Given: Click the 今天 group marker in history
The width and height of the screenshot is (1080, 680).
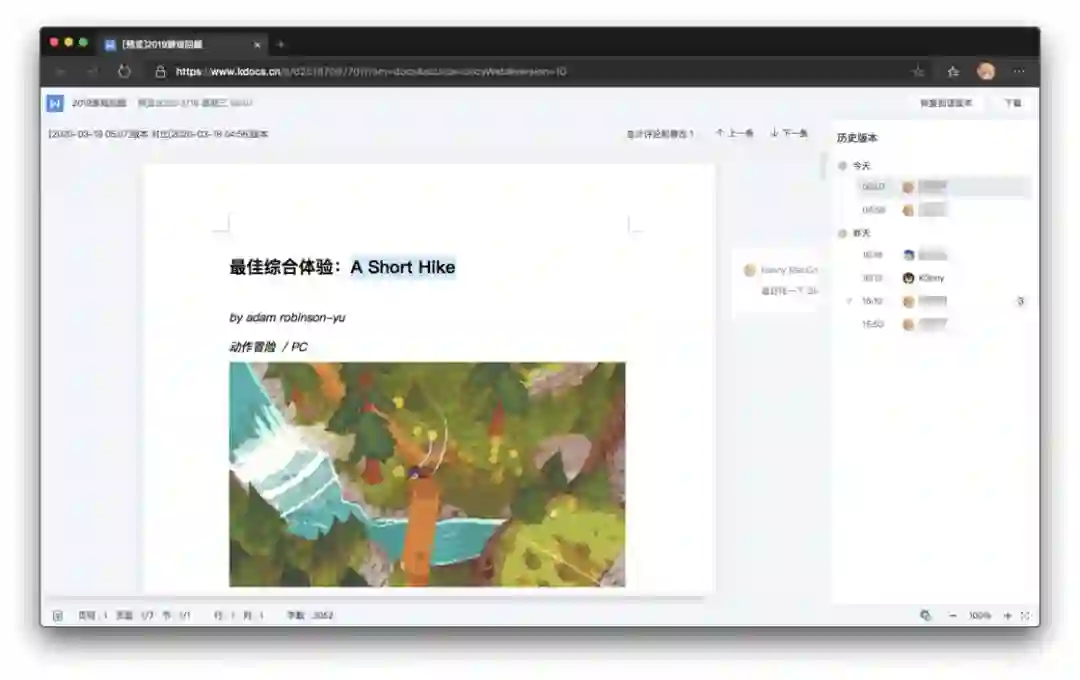Looking at the screenshot, I should point(842,166).
